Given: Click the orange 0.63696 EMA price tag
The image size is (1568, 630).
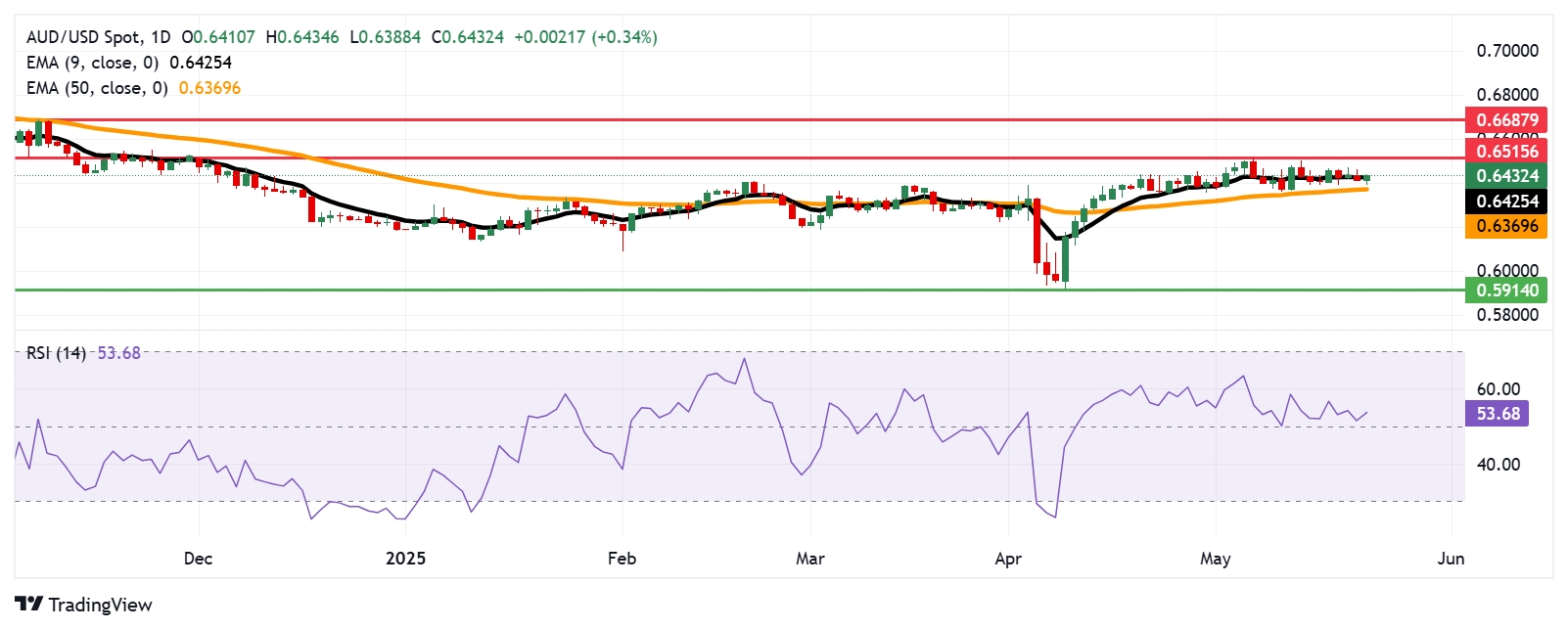Looking at the screenshot, I should click(1506, 226).
